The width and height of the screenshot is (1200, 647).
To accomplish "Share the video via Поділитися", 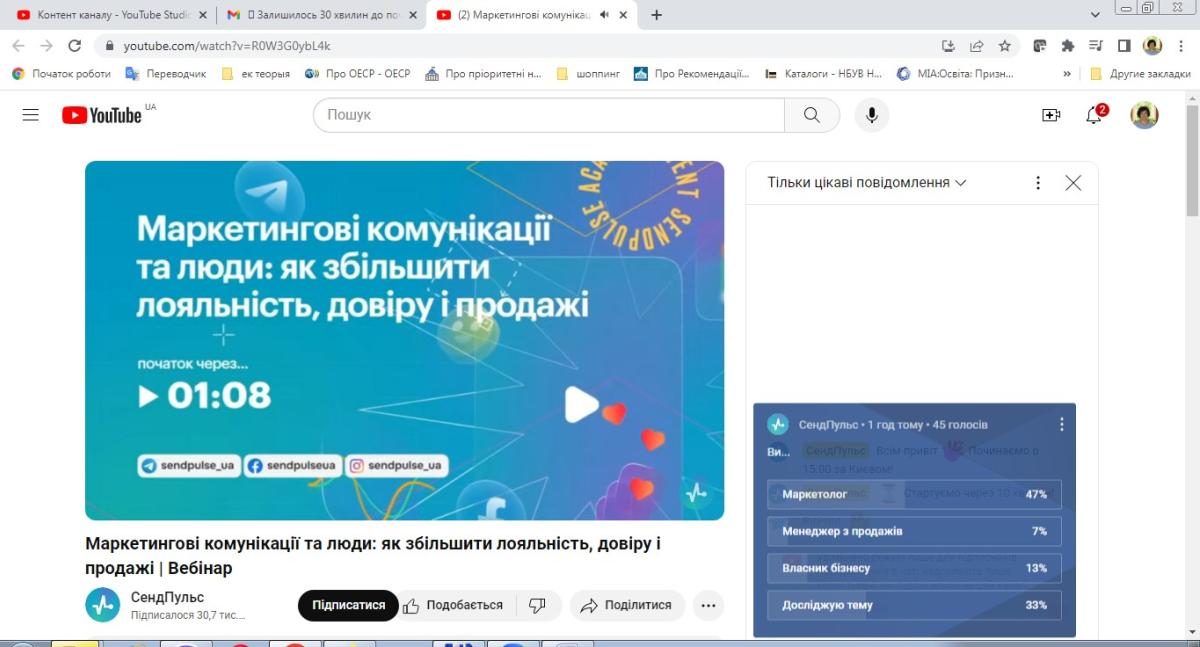I will coord(627,605).
